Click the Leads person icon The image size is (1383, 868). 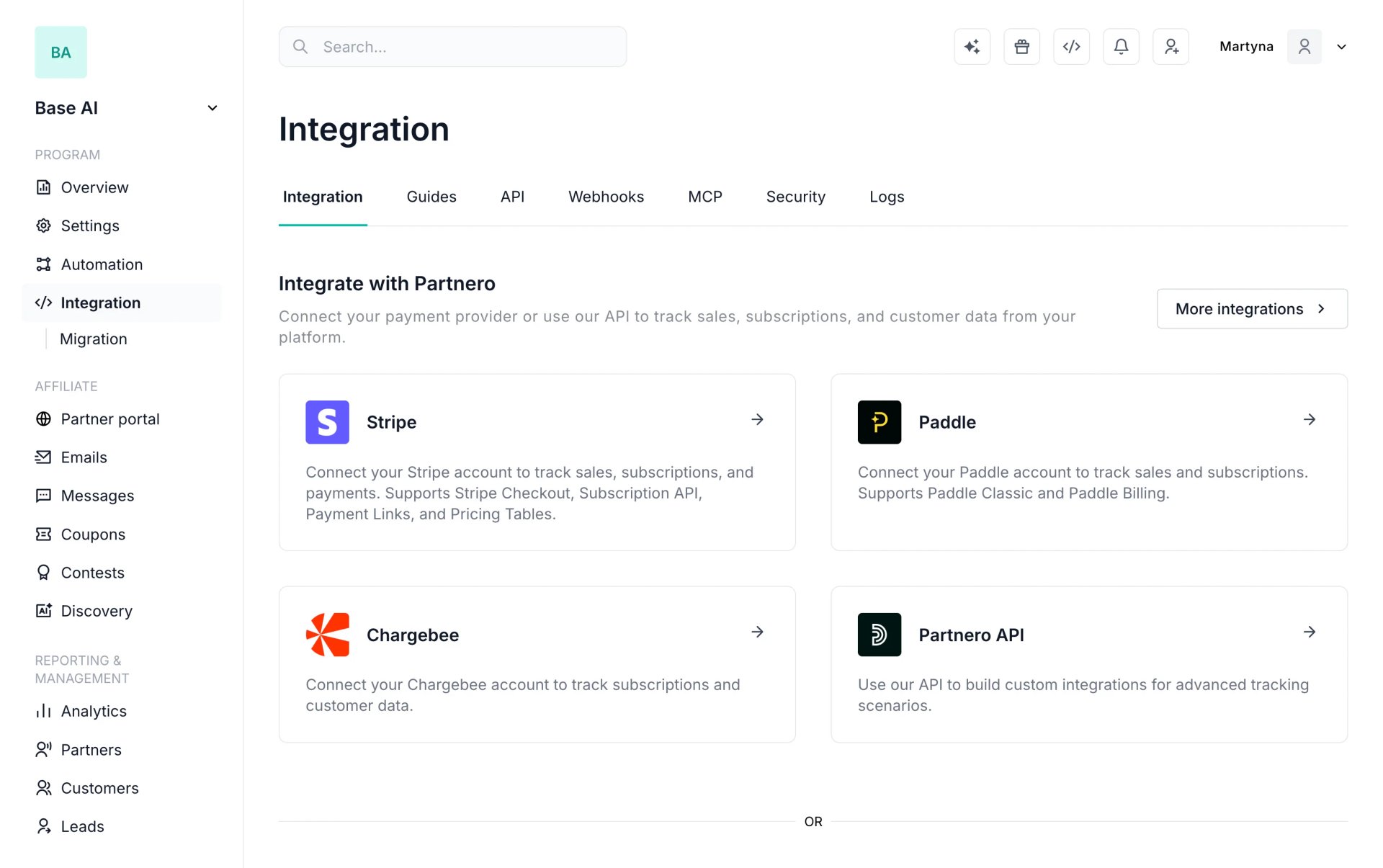pyautogui.click(x=43, y=826)
